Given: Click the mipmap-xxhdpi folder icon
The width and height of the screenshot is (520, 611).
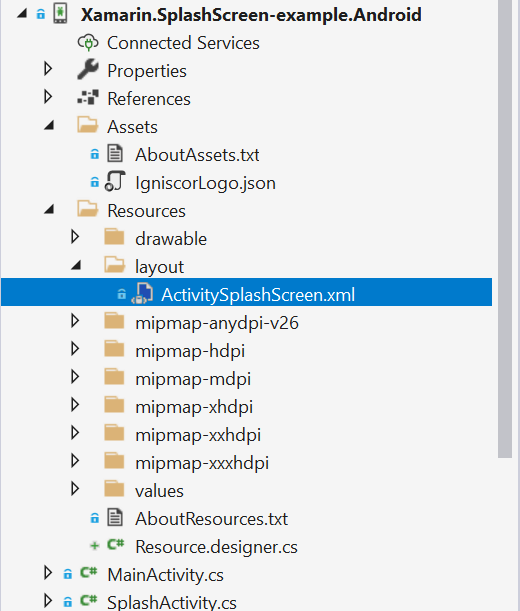Looking at the screenshot, I should [x=114, y=433].
